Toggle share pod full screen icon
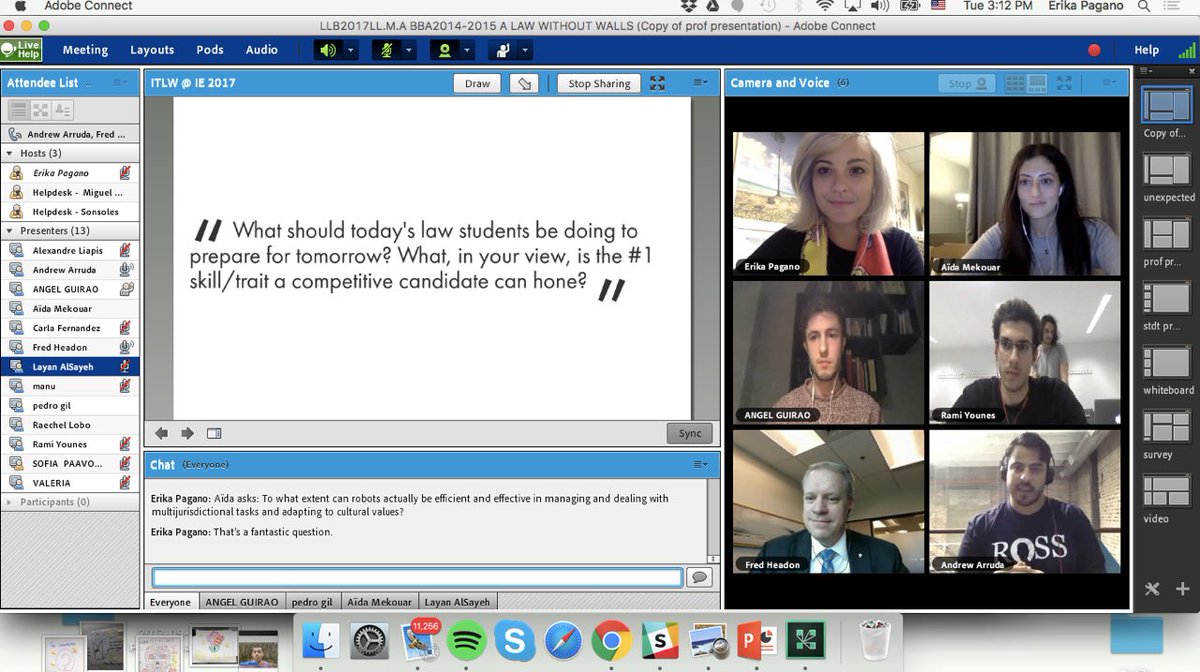1200x672 pixels. click(657, 83)
